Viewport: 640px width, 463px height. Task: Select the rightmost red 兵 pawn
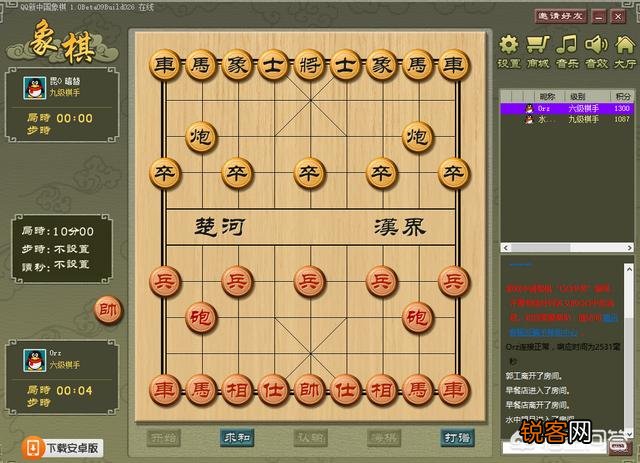coord(454,281)
